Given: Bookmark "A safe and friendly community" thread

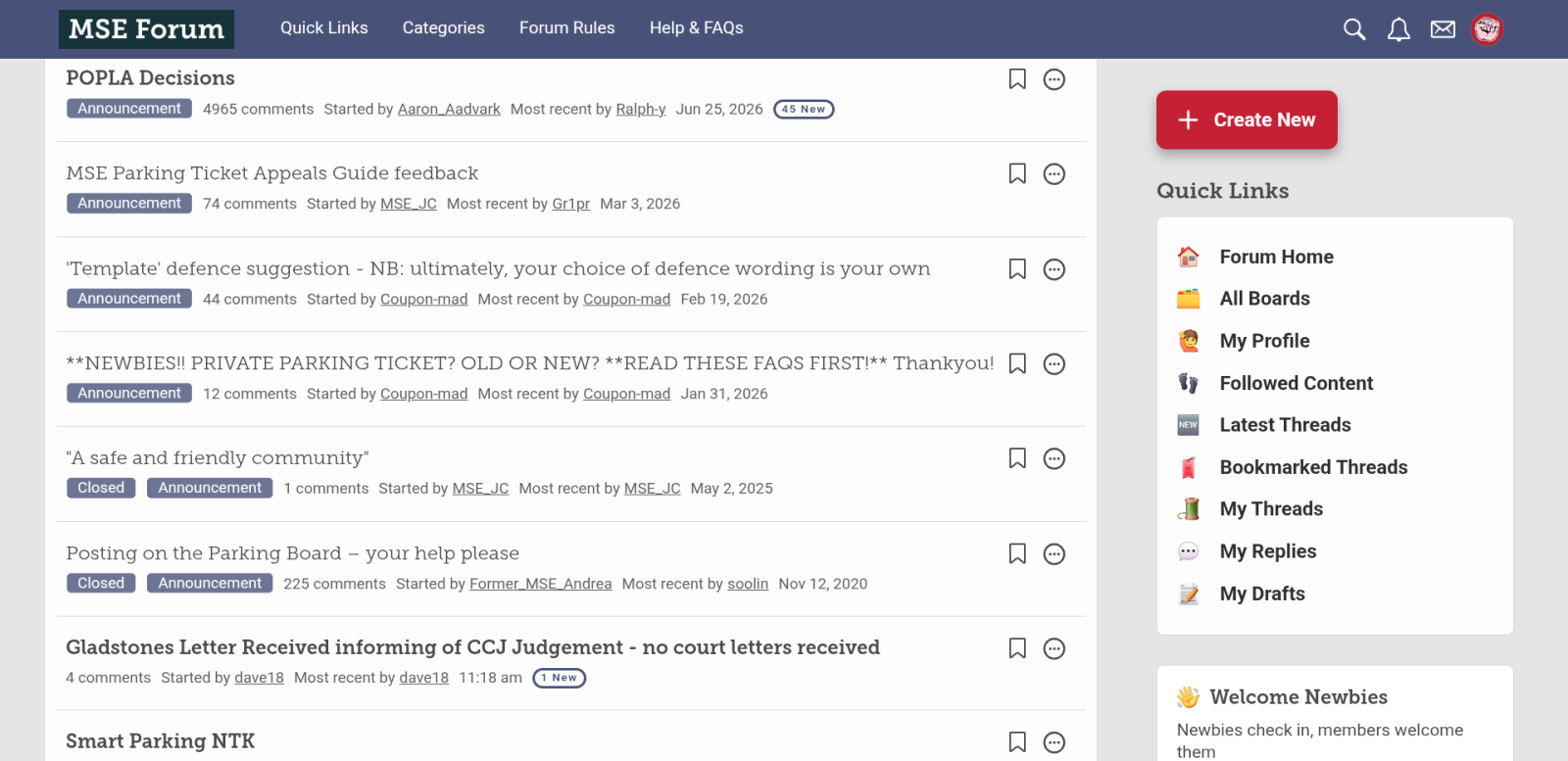Looking at the screenshot, I should coord(1017,458).
